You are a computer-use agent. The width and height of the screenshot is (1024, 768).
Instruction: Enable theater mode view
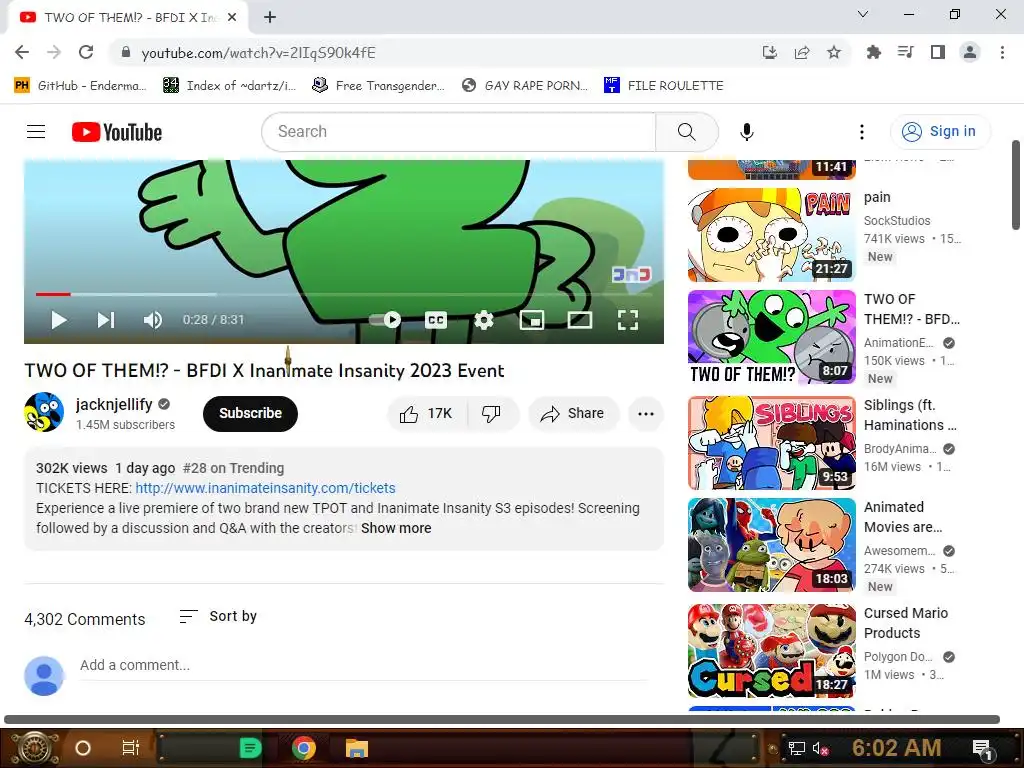[580, 320]
